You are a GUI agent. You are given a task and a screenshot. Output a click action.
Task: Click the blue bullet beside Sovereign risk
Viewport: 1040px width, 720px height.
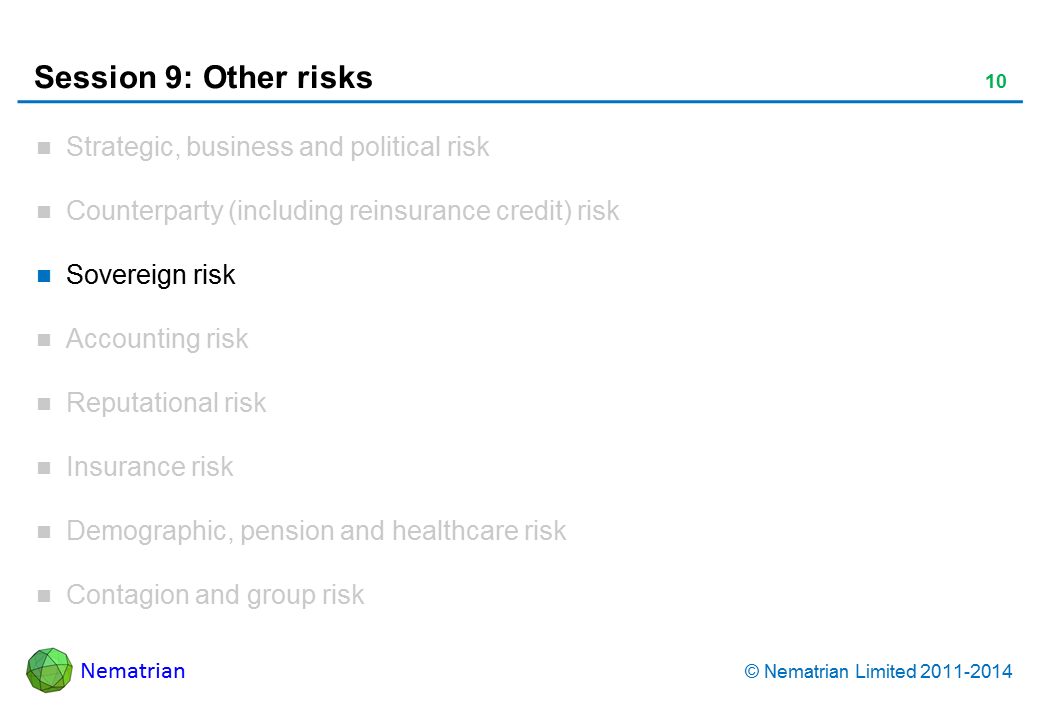tap(44, 276)
